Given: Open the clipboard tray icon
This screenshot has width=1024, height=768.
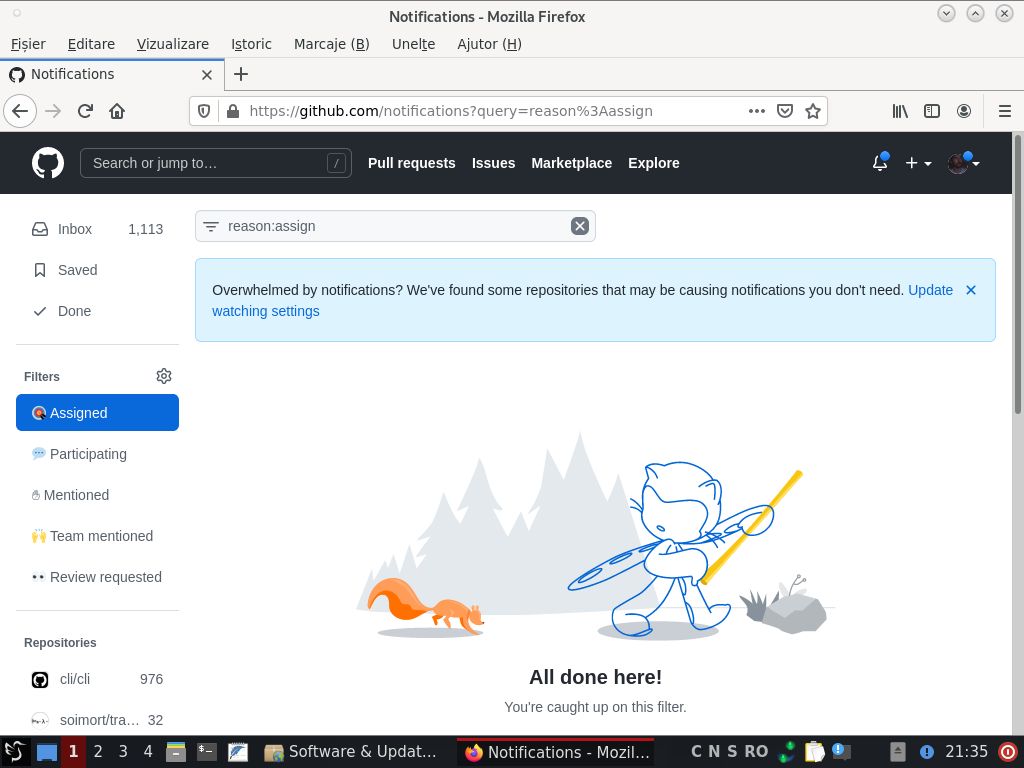Looking at the screenshot, I should 814,752.
